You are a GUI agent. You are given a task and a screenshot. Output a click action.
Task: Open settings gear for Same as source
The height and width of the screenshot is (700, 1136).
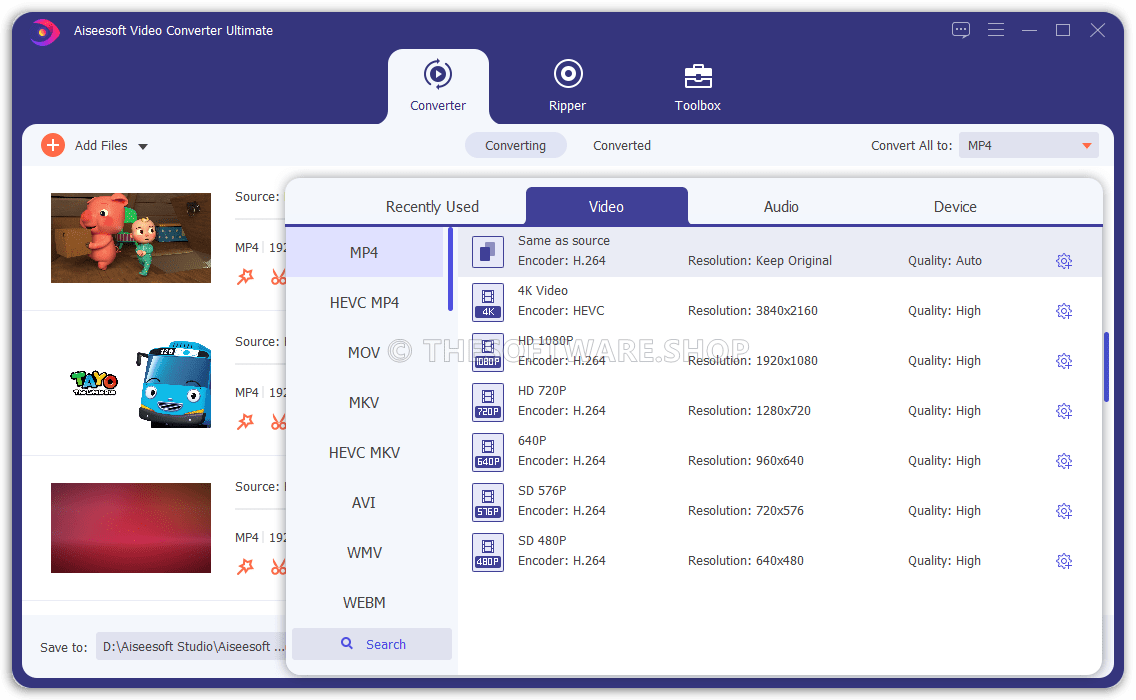(1064, 261)
